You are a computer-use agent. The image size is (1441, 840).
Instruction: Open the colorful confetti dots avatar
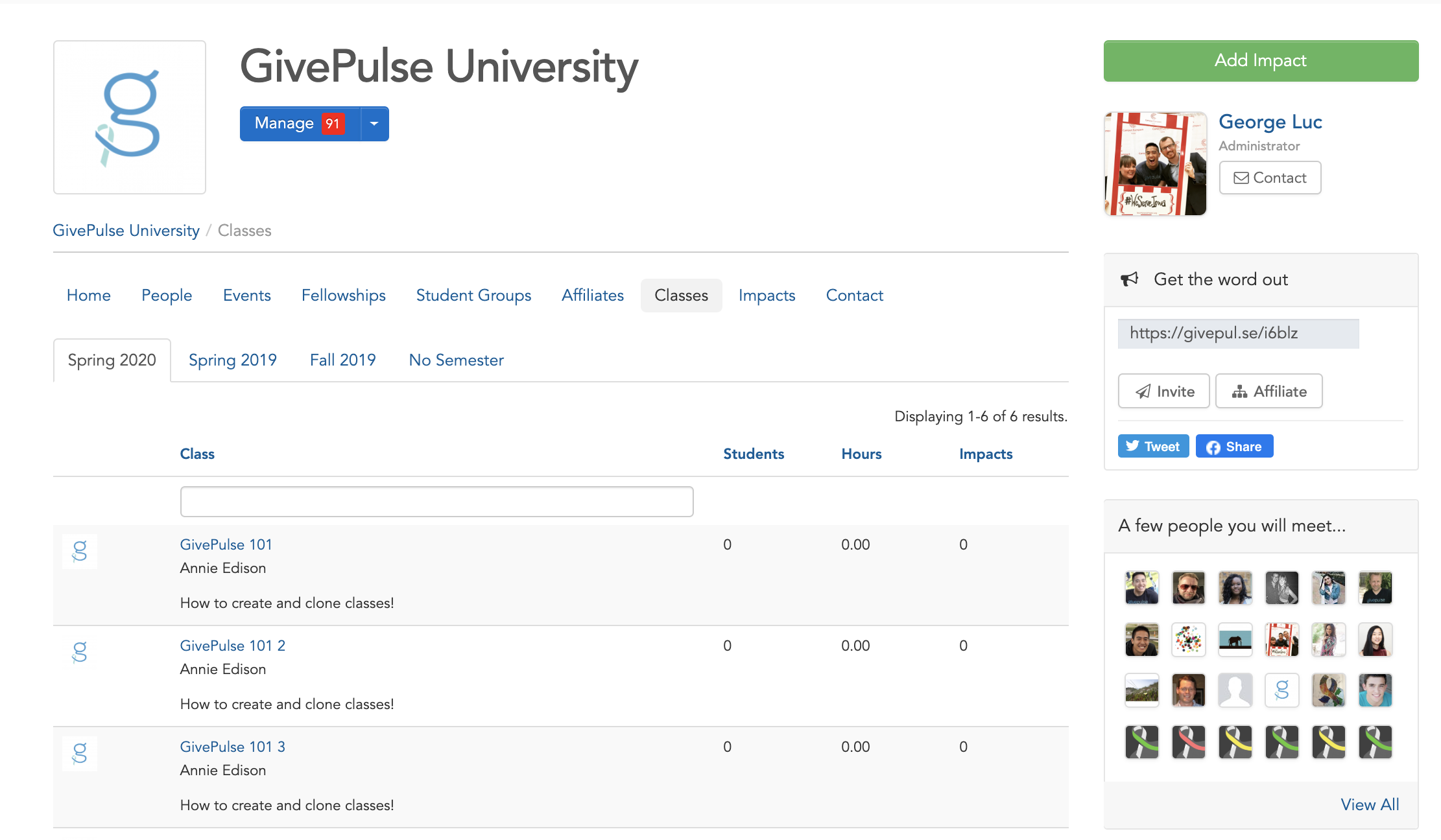coord(1189,640)
